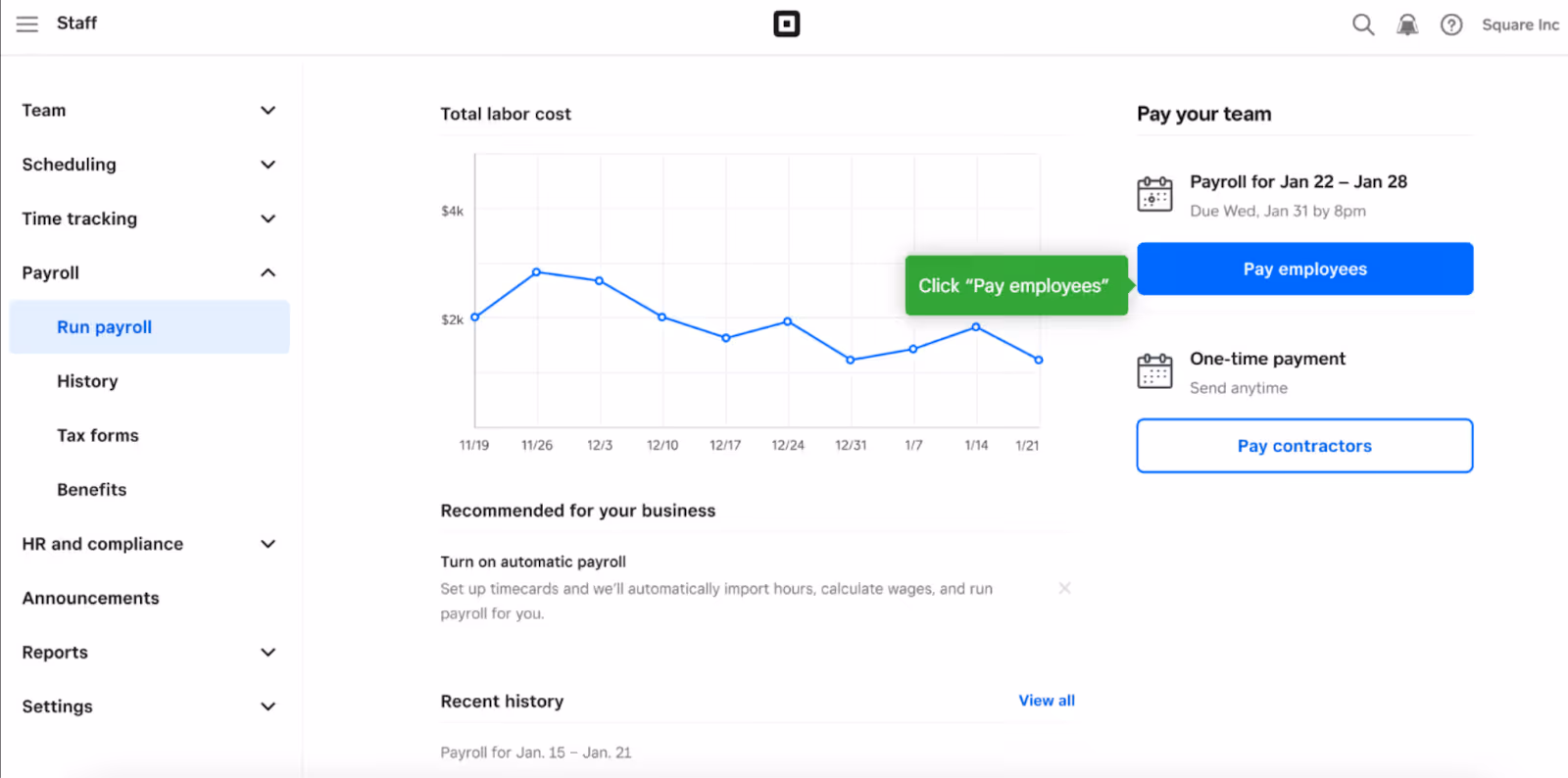The image size is (1568, 778).
Task: Click the HR and compliance label
Action: coord(103,544)
